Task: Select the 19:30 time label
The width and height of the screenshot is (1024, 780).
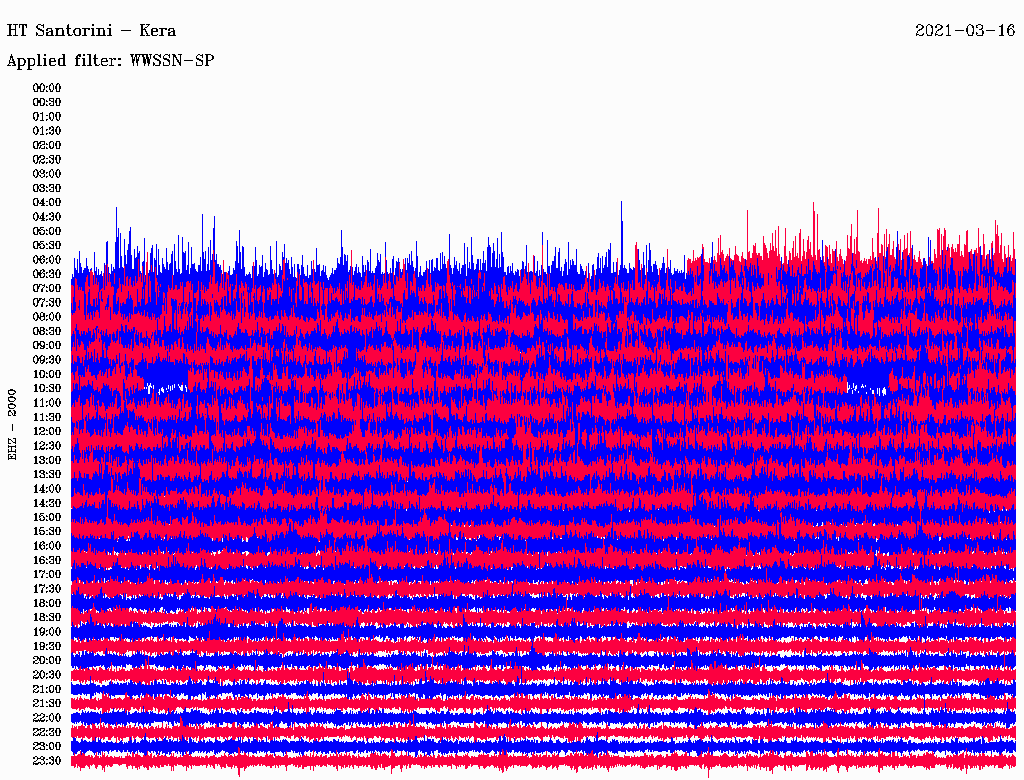Action: (x=47, y=646)
